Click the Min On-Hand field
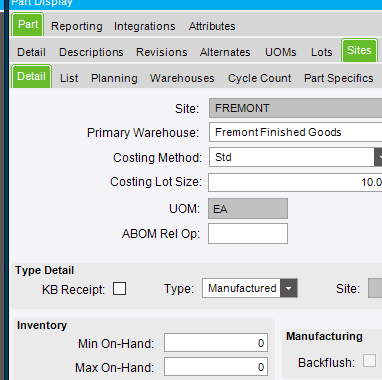382x380 pixels. tap(216, 343)
